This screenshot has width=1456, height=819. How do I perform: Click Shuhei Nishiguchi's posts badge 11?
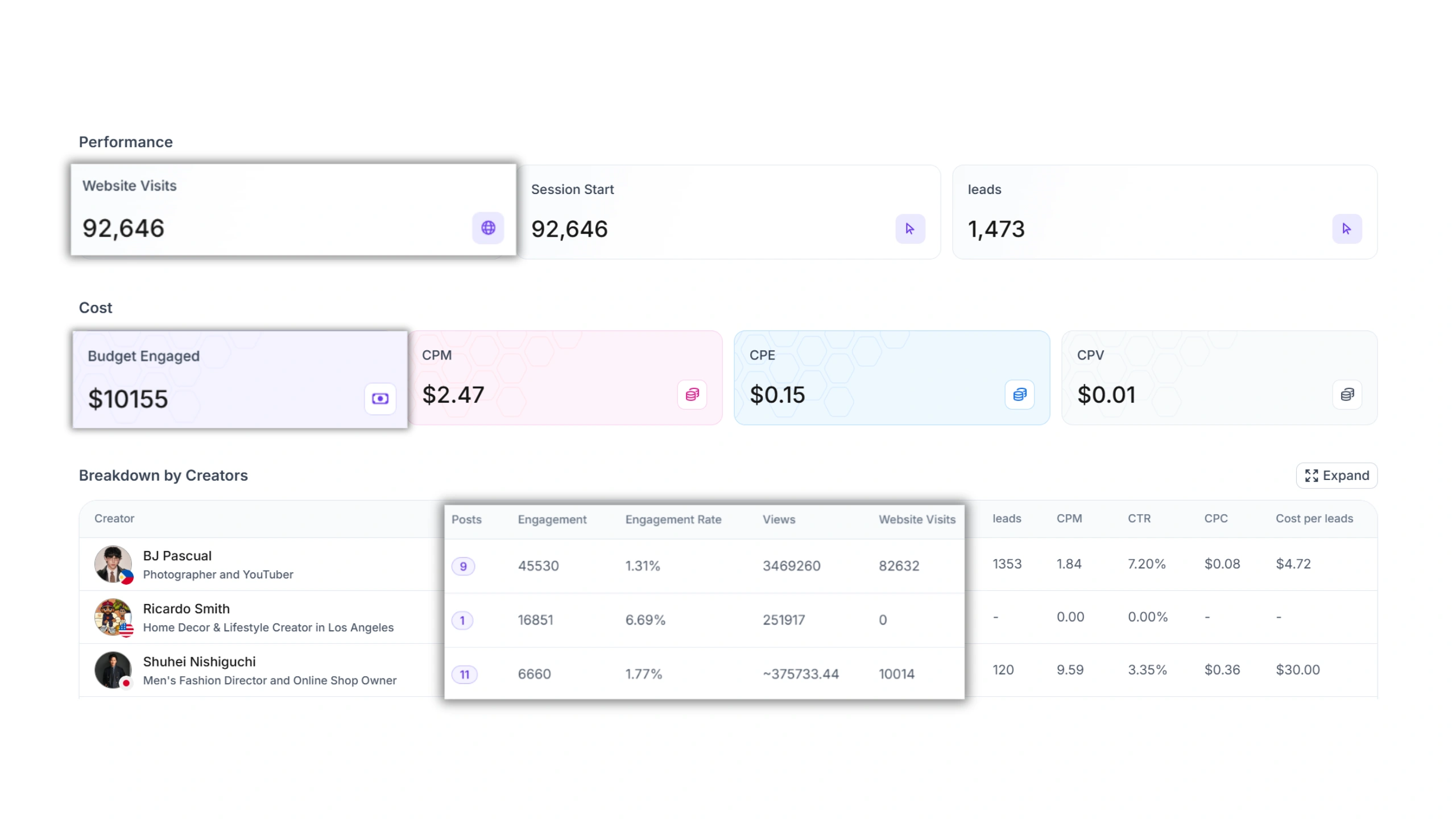pyautogui.click(x=465, y=675)
